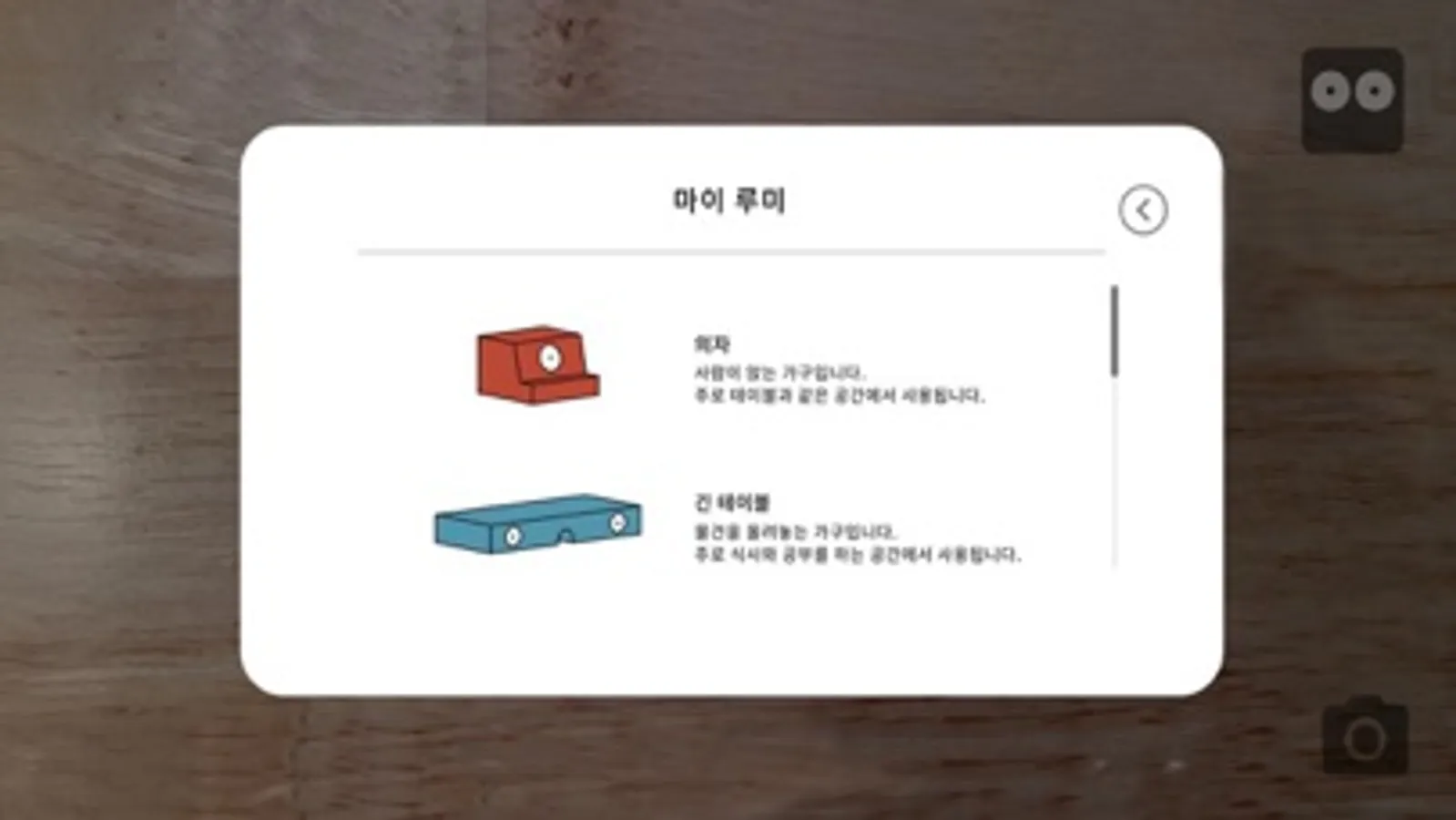Image resolution: width=1456 pixels, height=820 pixels.
Task: Click the scrollbar track below the thumb
Action: pyautogui.click(x=1114, y=472)
